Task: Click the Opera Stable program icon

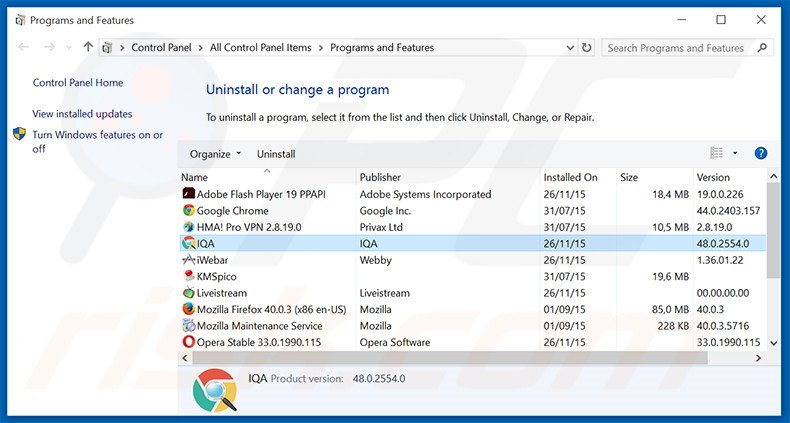Action: tap(188, 342)
